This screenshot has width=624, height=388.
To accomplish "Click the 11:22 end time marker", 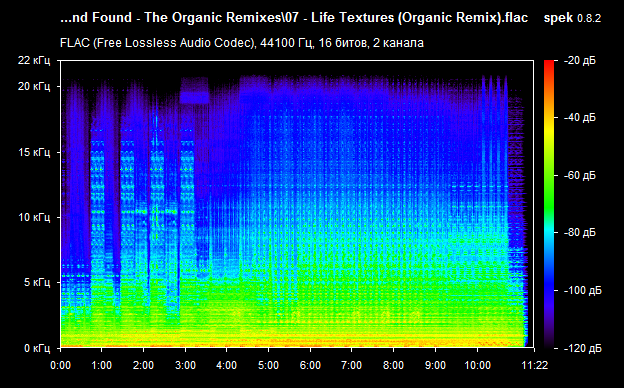I will (535, 365).
